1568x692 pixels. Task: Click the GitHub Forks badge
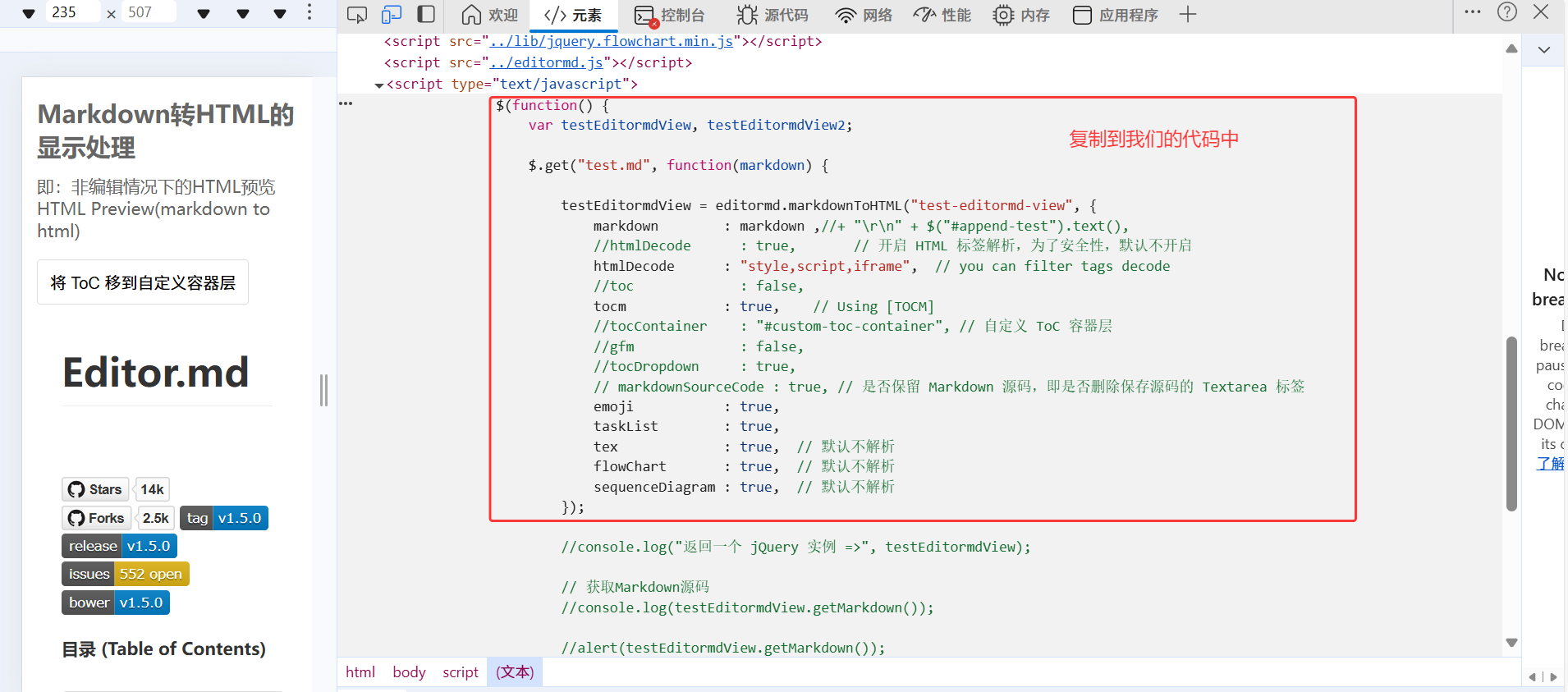click(96, 518)
